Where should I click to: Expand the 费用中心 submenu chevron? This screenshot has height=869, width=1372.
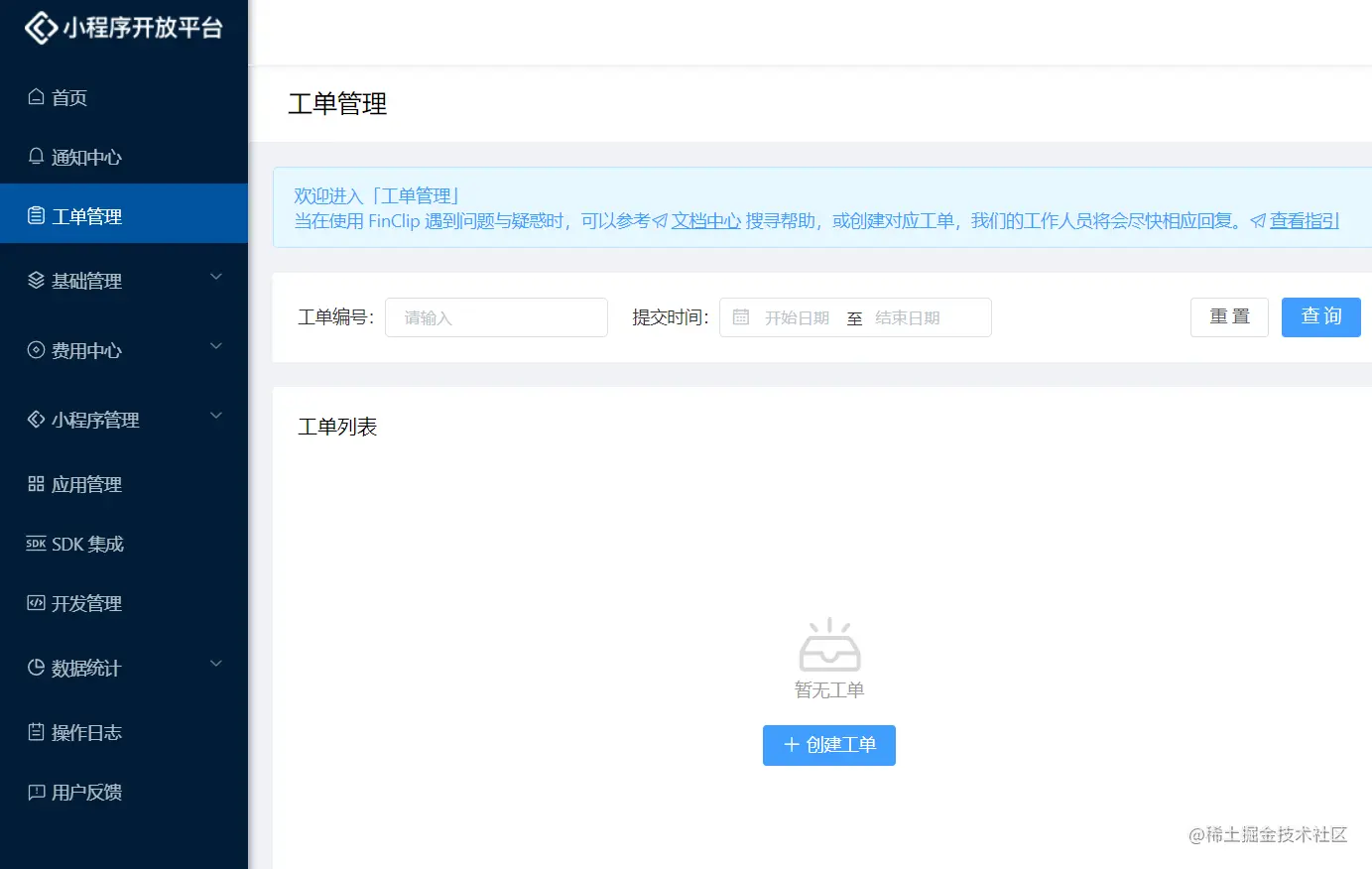(x=216, y=346)
